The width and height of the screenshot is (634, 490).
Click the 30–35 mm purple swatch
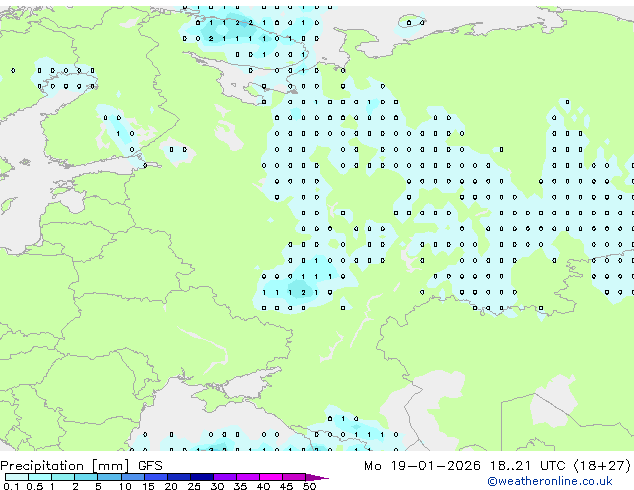(224, 477)
